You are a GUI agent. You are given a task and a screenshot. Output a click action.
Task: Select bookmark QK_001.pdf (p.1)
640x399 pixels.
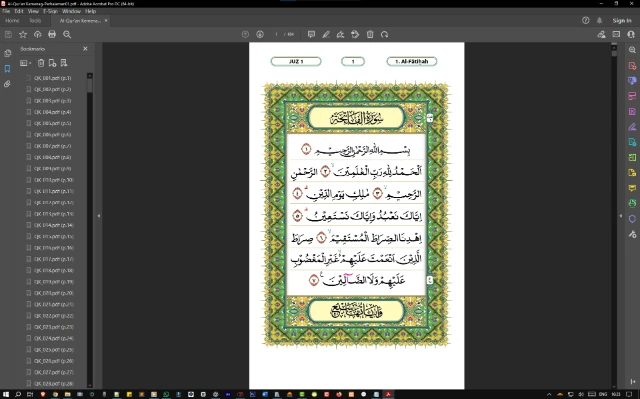pyautogui.click(x=52, y=78)
